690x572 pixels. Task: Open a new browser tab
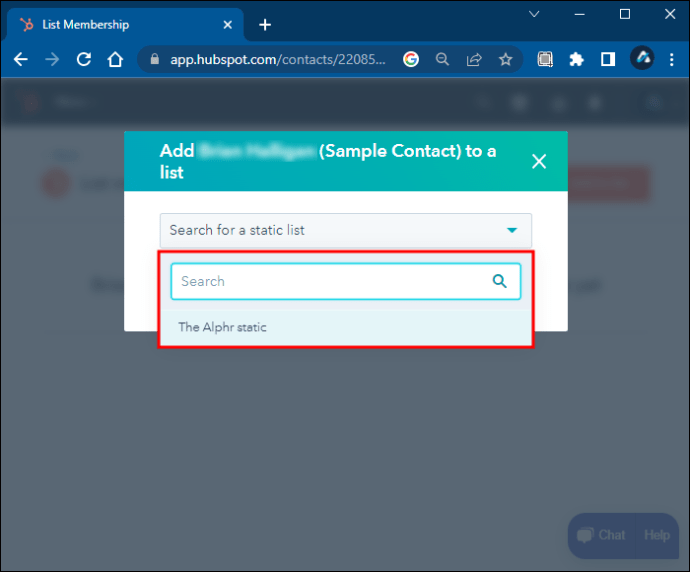[265, 25]
